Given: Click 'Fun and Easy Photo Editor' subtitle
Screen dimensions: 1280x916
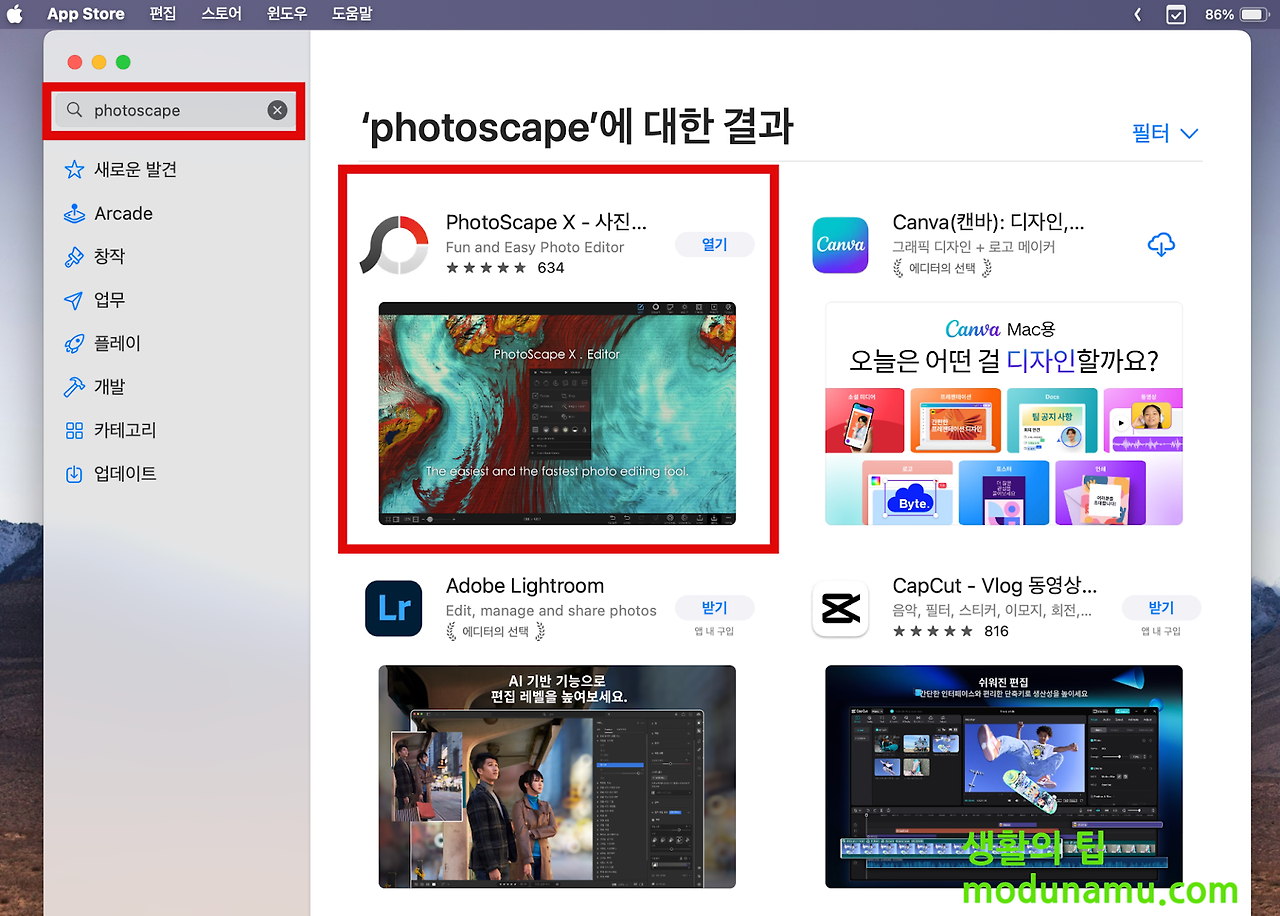Looking at the screenshot, I should coord(535,247).
